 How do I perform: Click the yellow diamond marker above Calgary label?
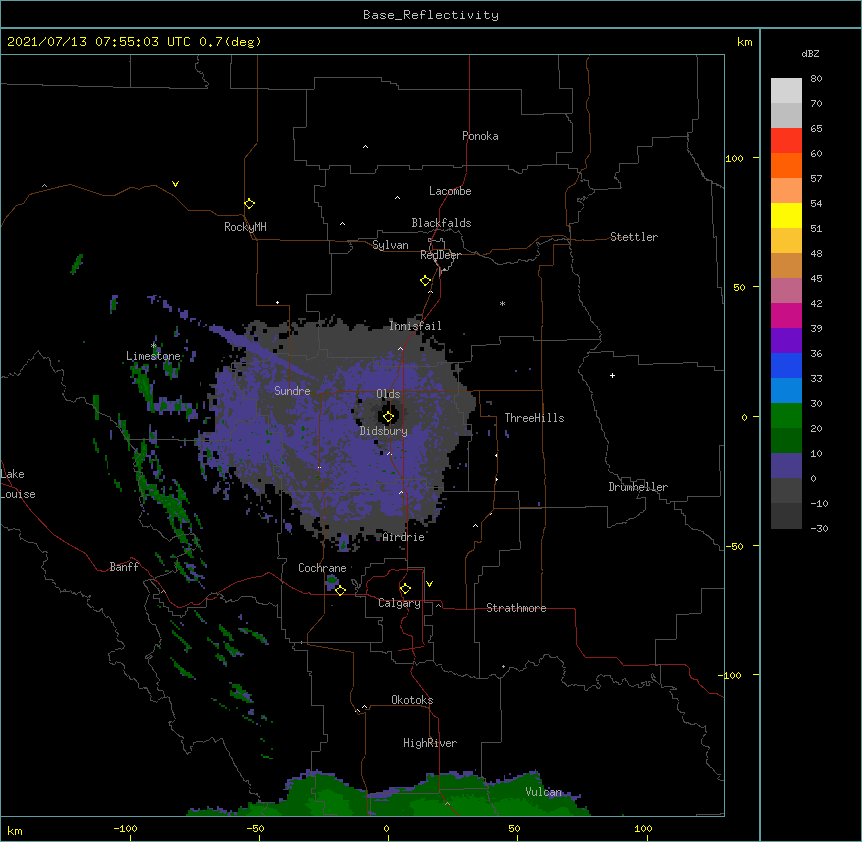point(405,589)
